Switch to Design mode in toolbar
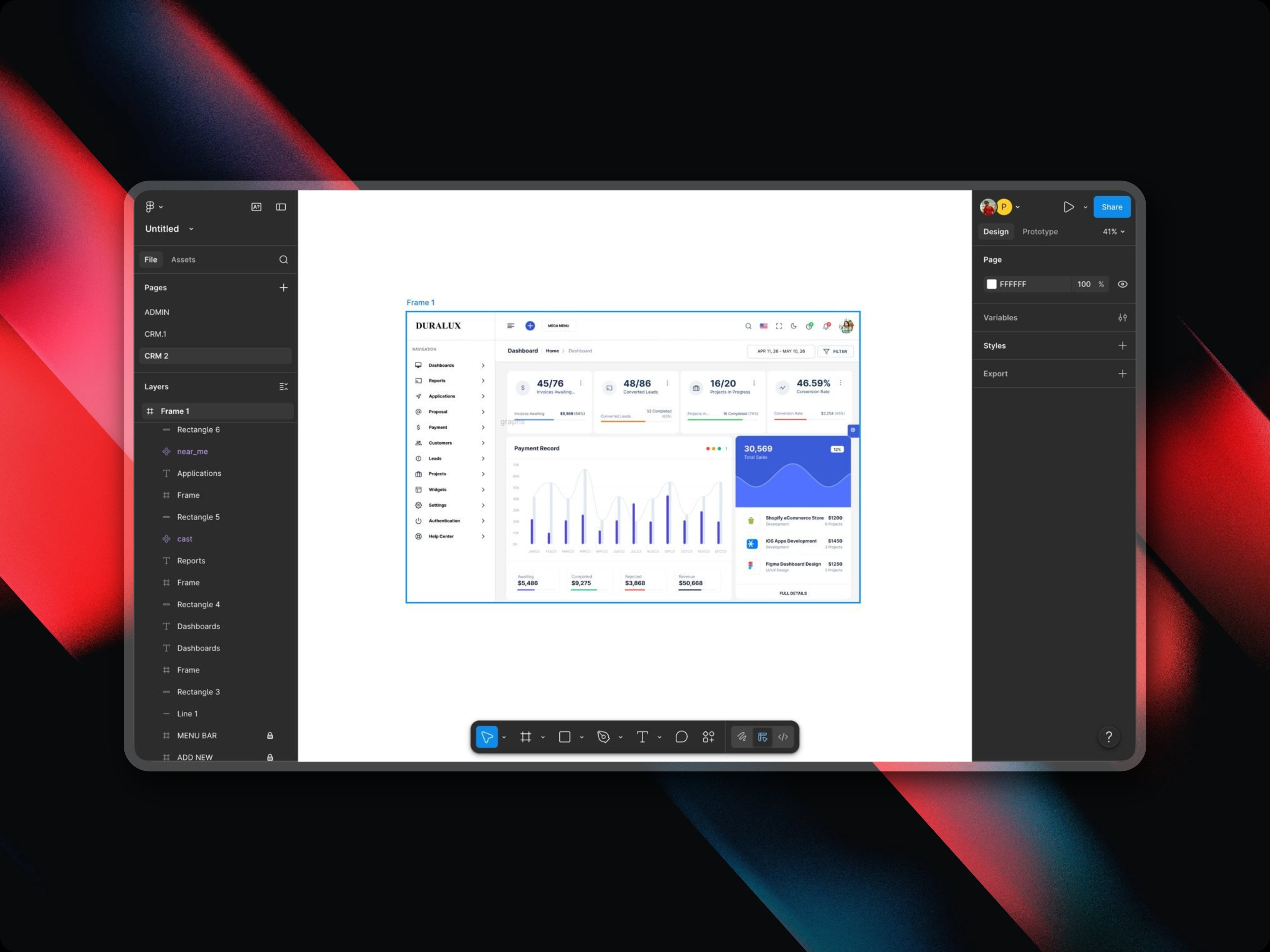Screen dimensions: 1270x952 tap(762, 737)
